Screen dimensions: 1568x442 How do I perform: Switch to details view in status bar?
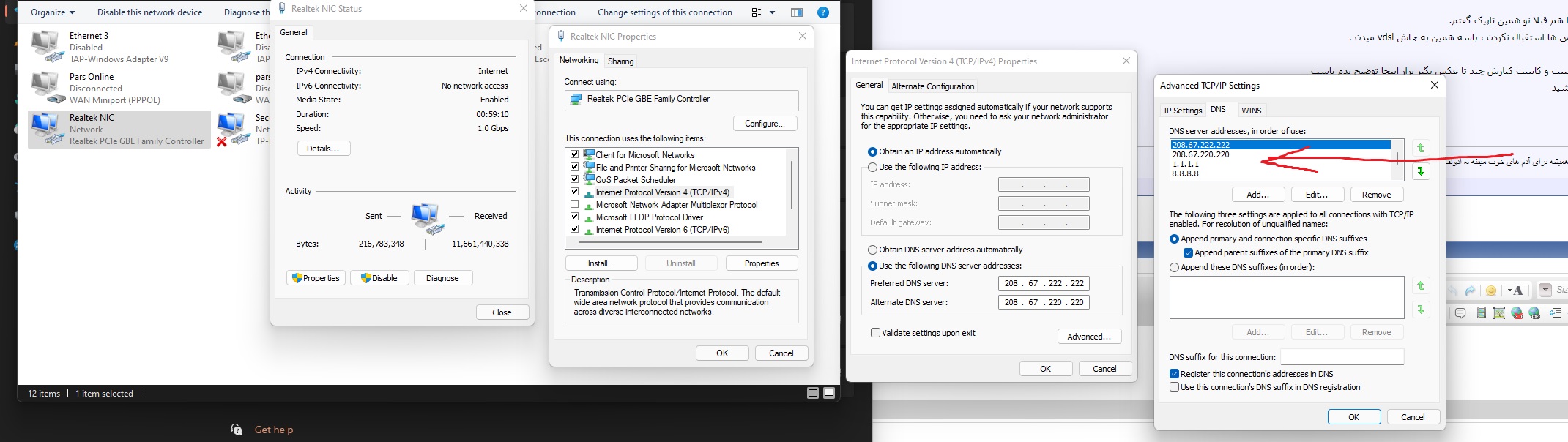tap(813, 393)
